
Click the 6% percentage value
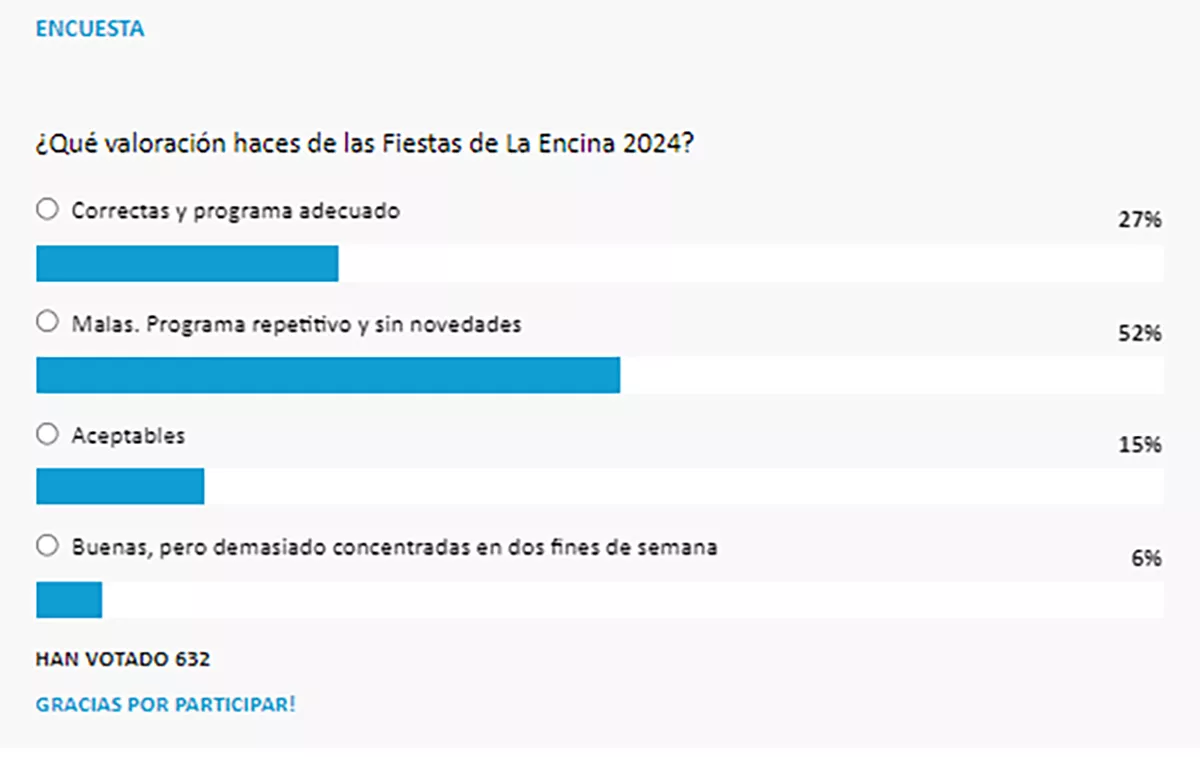[x=1146, y=559]
